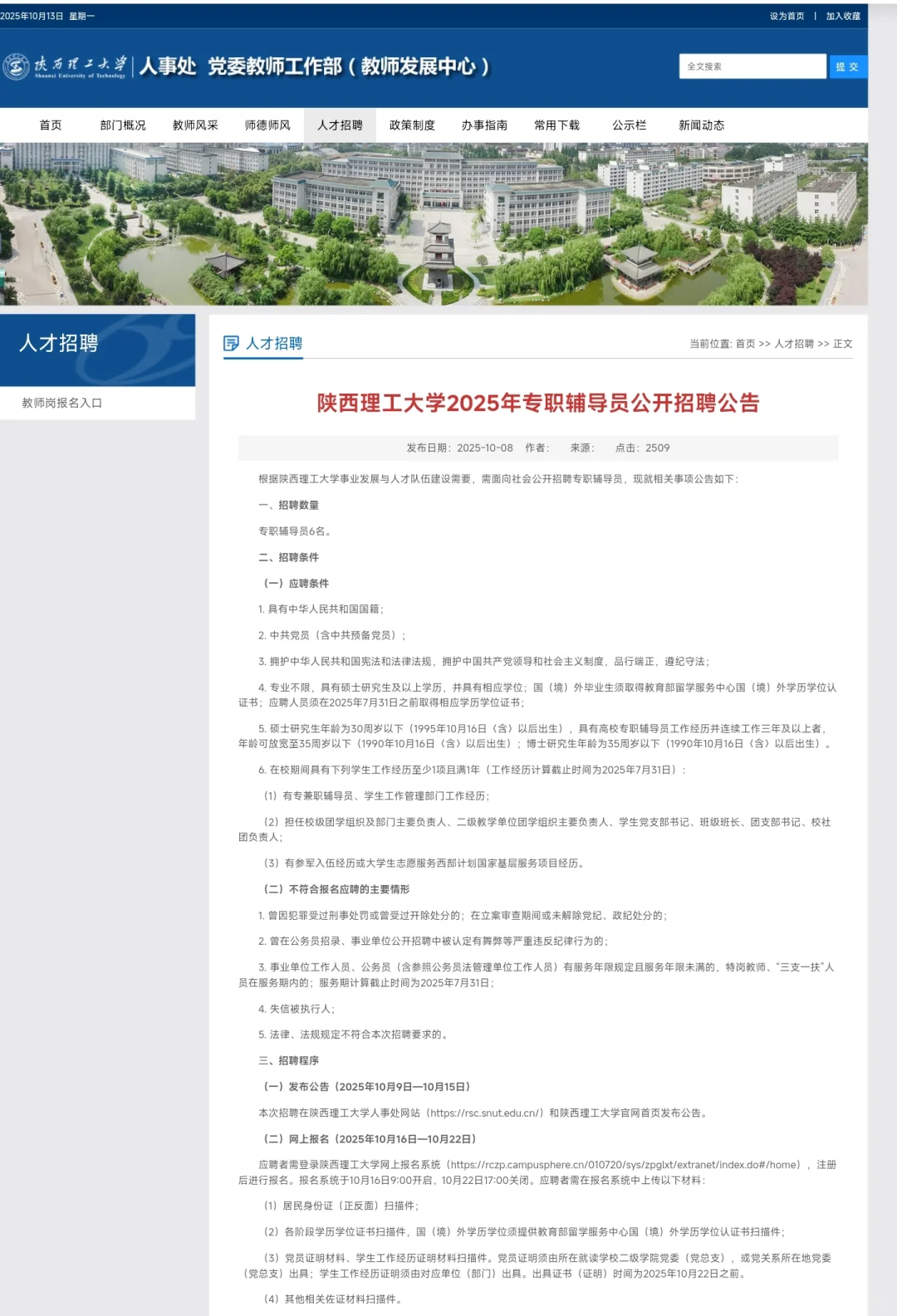Screen dimensions: 897x1316
Task: Click the 全文搜索 search input field
Action: coord(752,66)
